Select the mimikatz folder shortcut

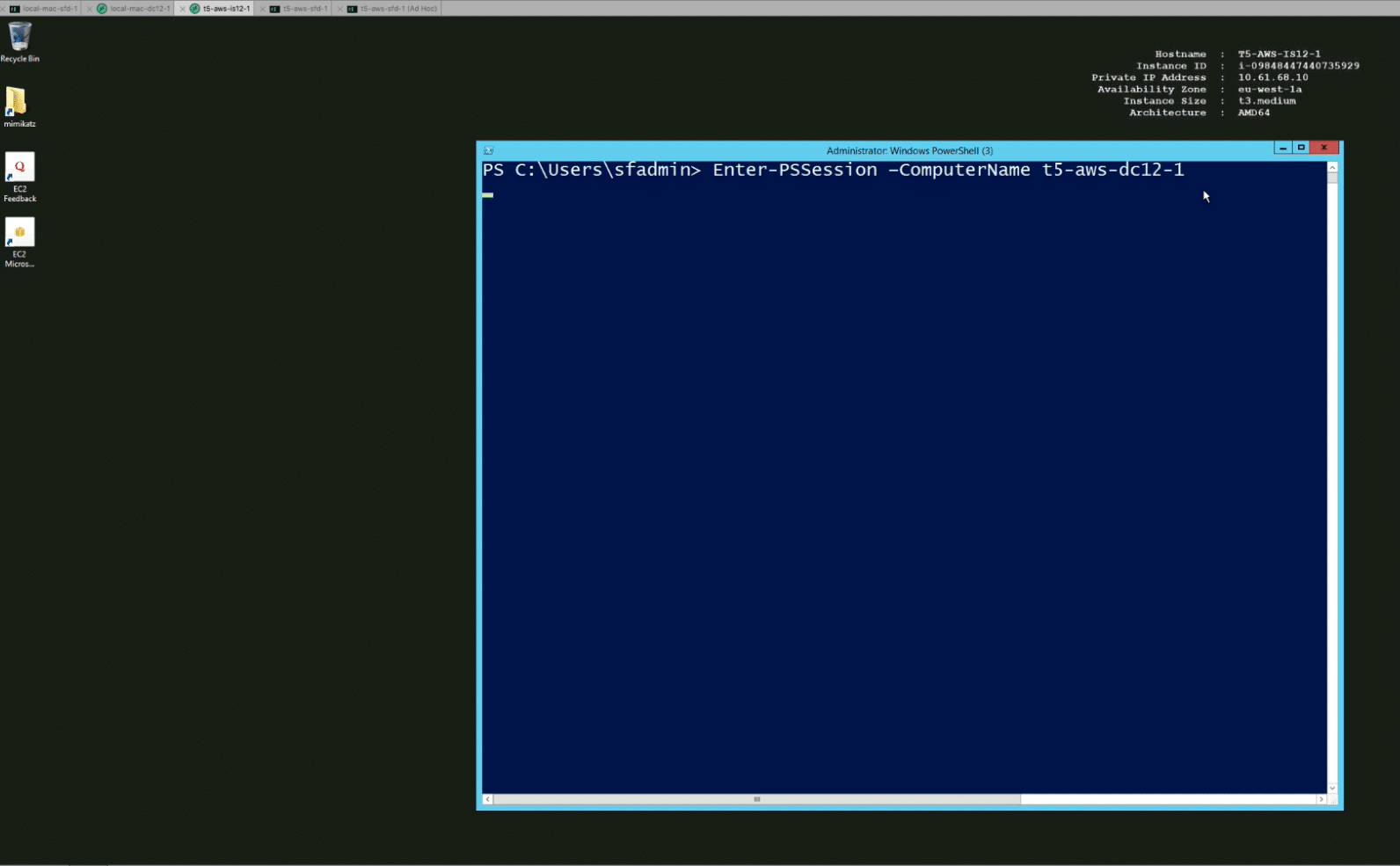click(19, 107)
